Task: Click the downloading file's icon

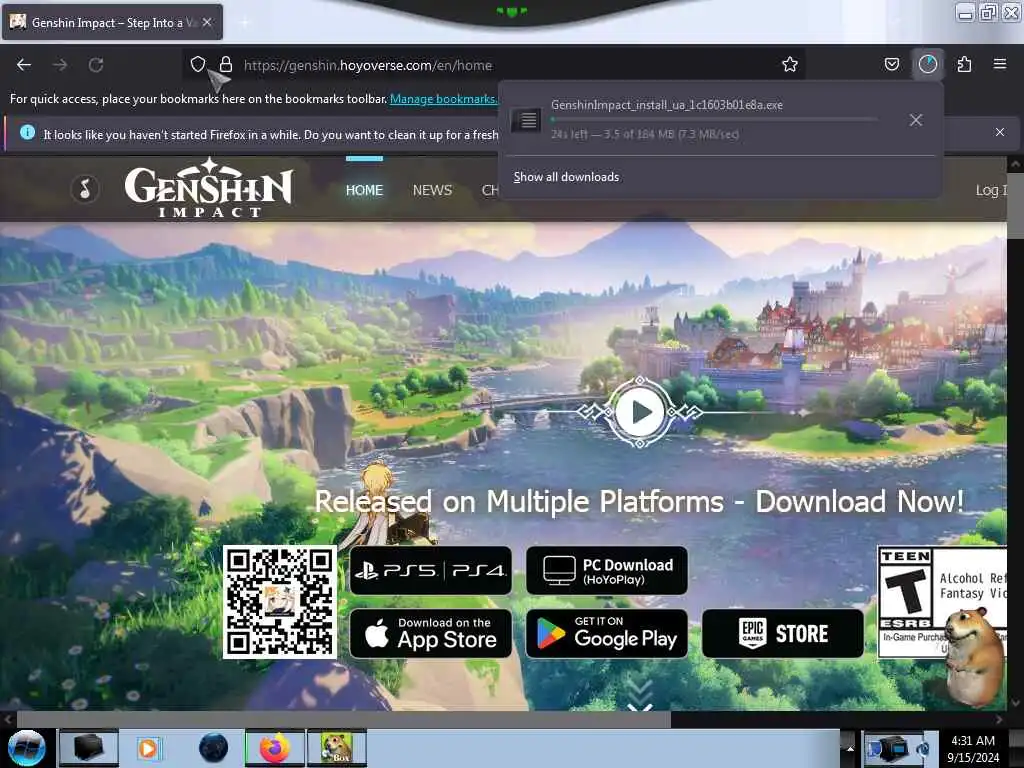Action: click(x=526, y=120)
